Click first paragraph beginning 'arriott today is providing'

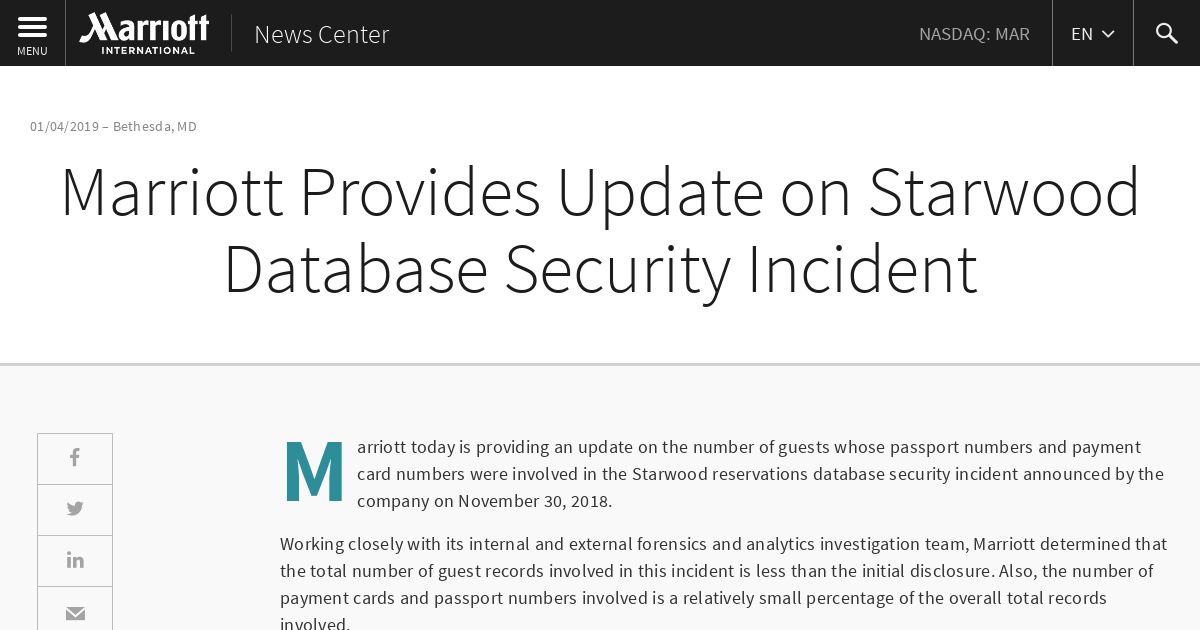[760, 474]
